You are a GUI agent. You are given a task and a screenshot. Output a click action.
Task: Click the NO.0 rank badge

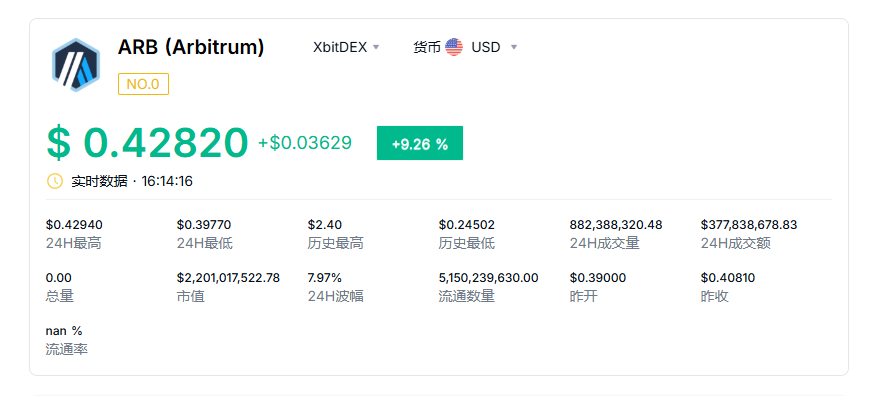pos(143,84)
